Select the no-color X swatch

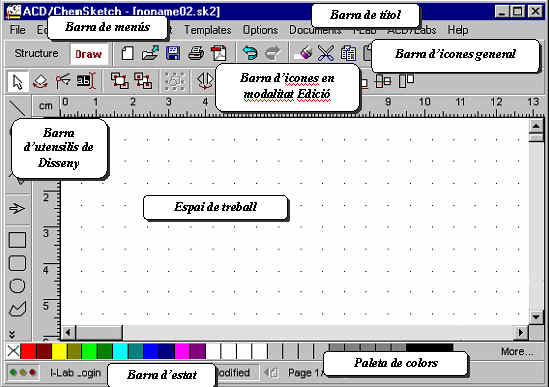13,351
